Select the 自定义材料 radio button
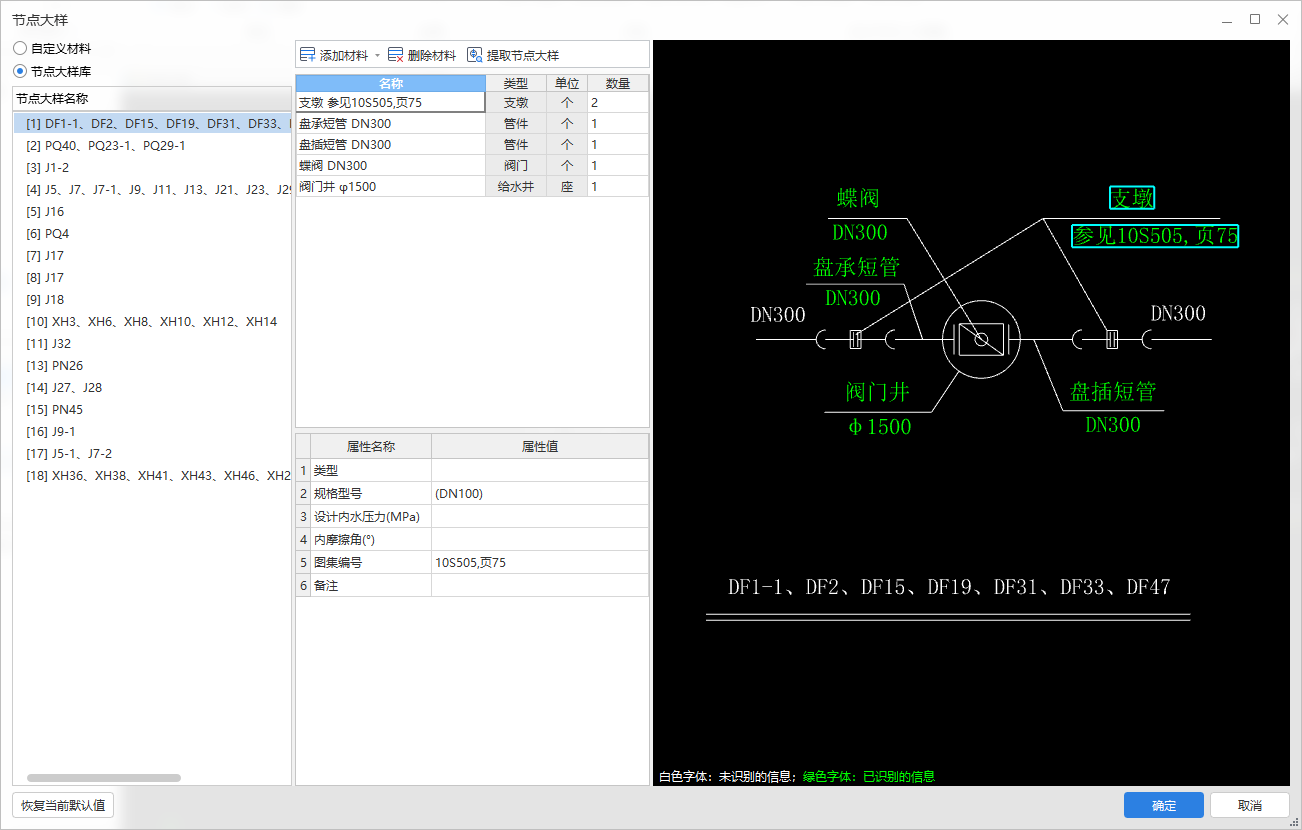The width and height of the screenshot is (1302, 830). tap(20, 48)
